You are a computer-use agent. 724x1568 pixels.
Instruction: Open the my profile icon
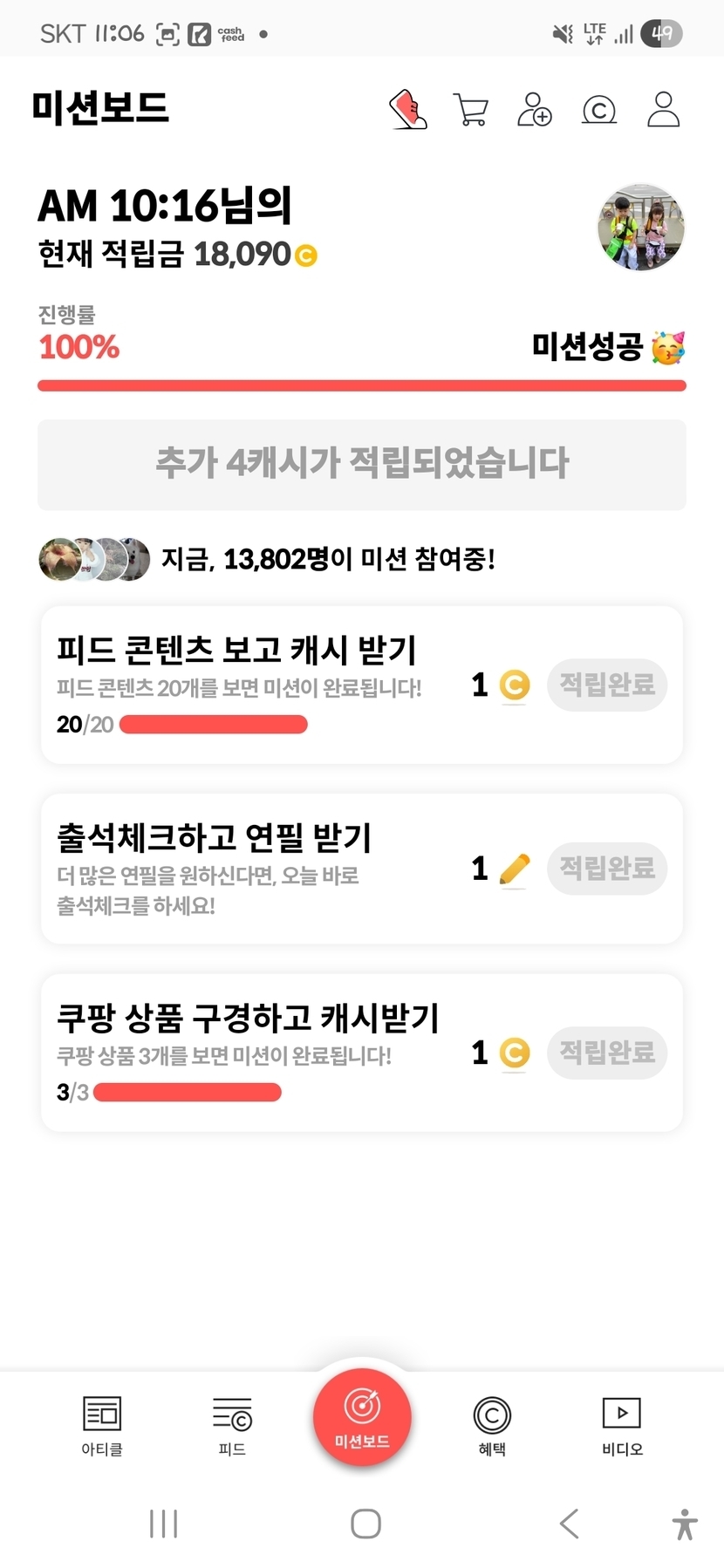[663, 111]
